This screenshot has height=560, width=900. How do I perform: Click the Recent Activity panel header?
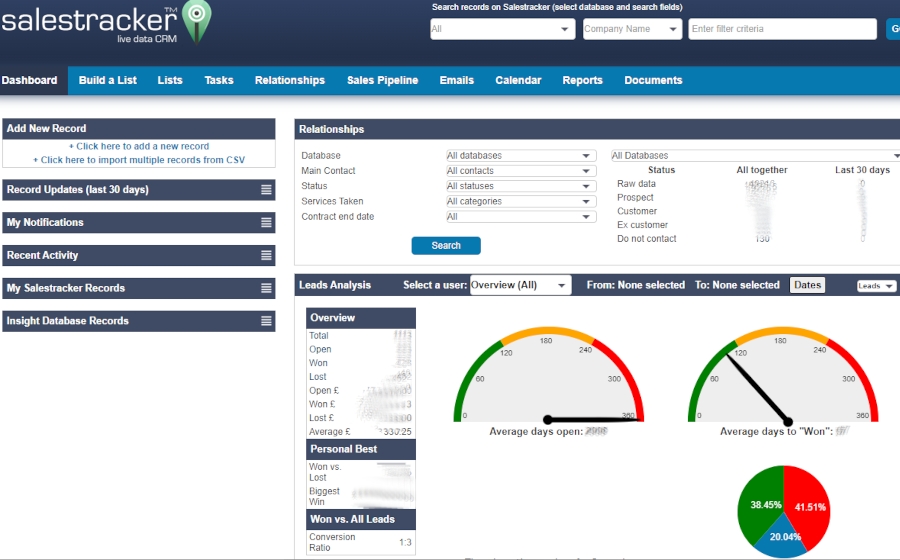tap(139, 255)
